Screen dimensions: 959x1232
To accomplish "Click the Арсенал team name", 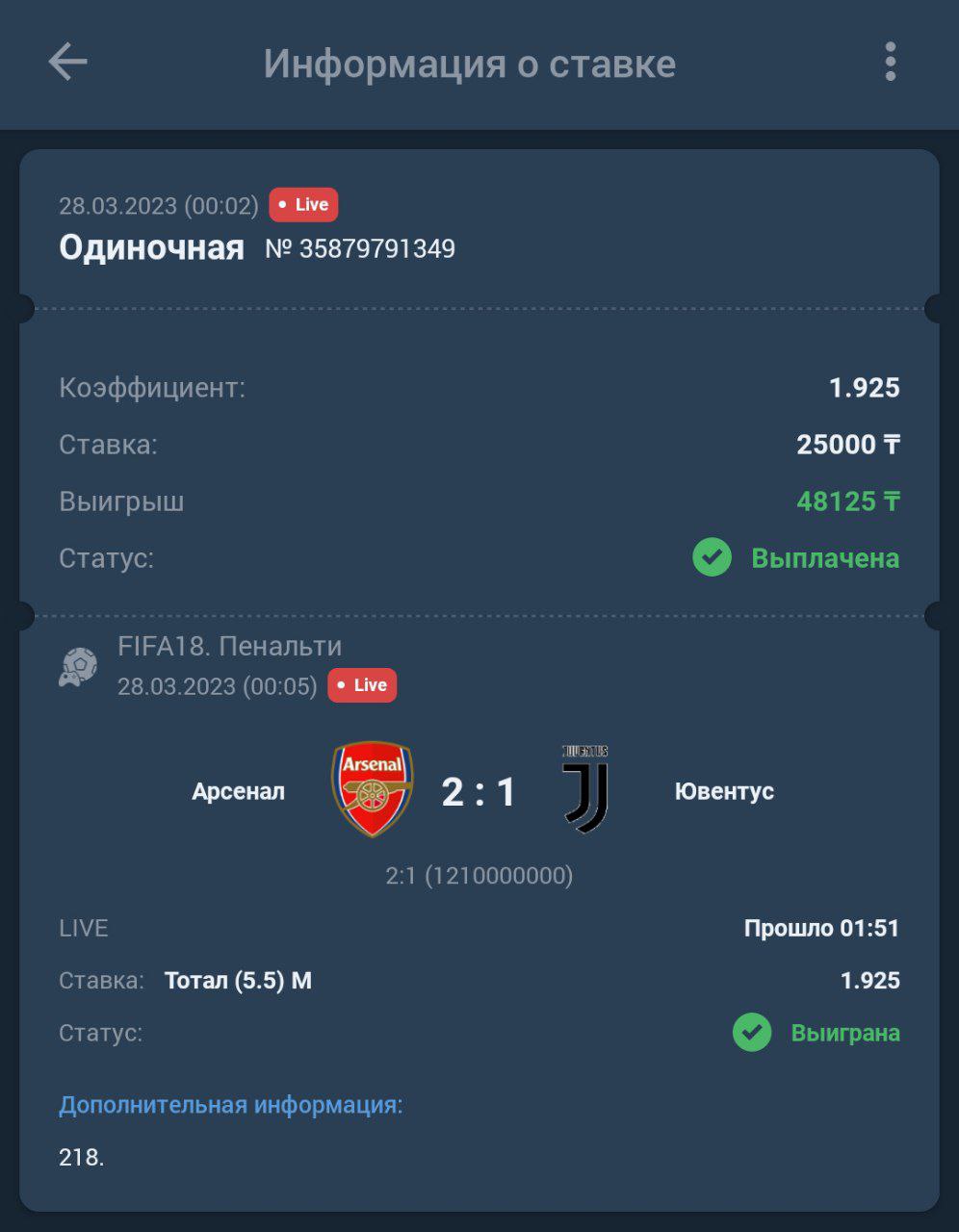I will tap(238, 791).
